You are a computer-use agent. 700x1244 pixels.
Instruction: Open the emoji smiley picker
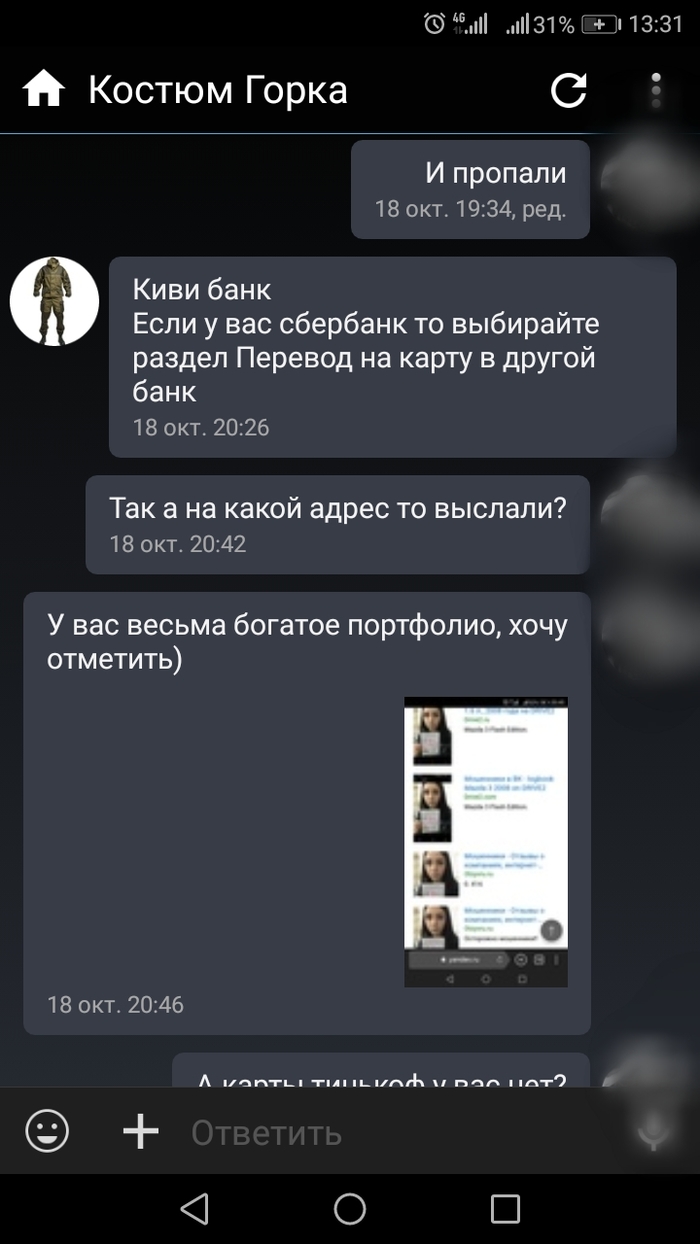pyautogui.click(x=47, y=1132)
